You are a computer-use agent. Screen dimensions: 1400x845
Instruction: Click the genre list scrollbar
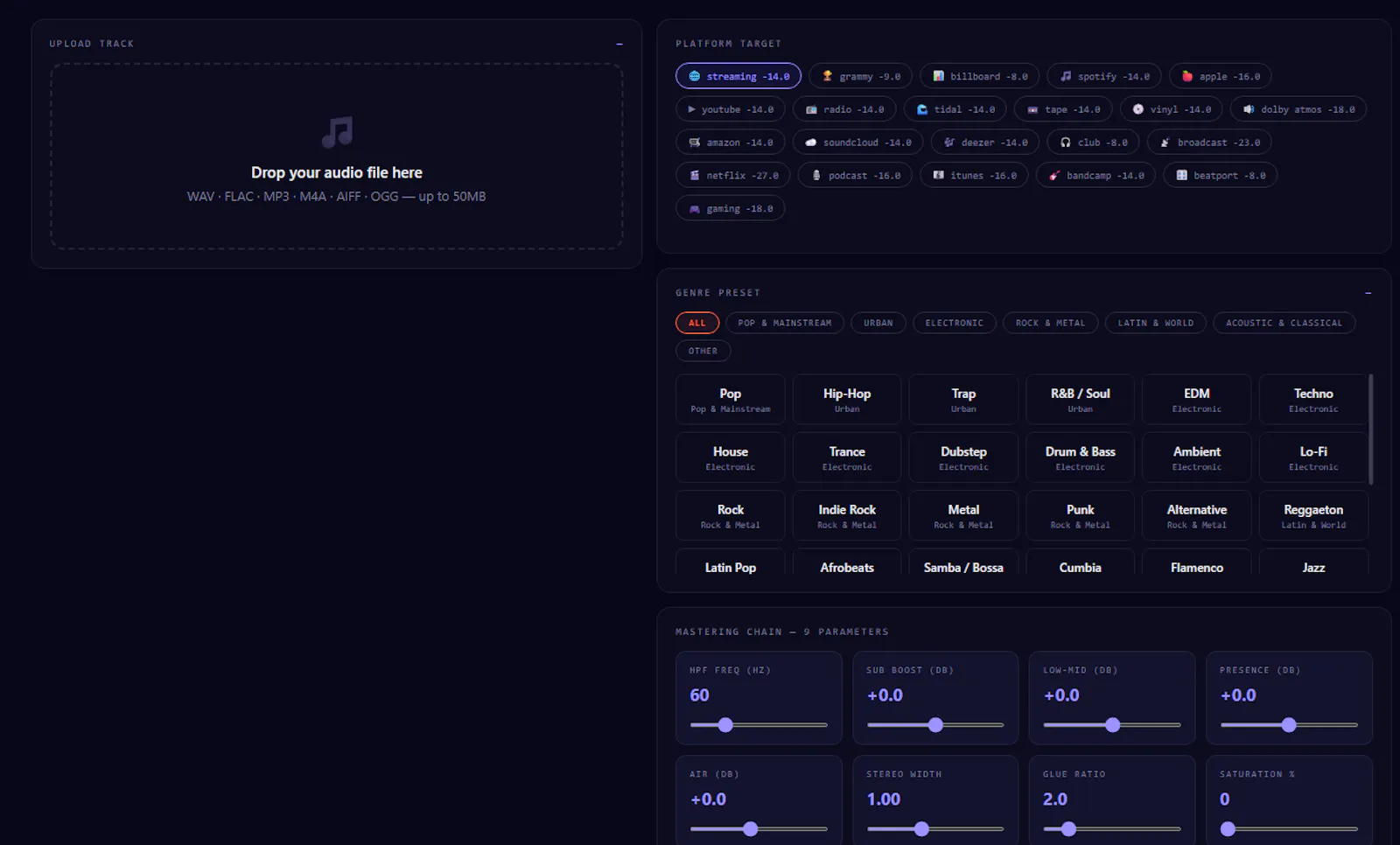point(1371,429)
